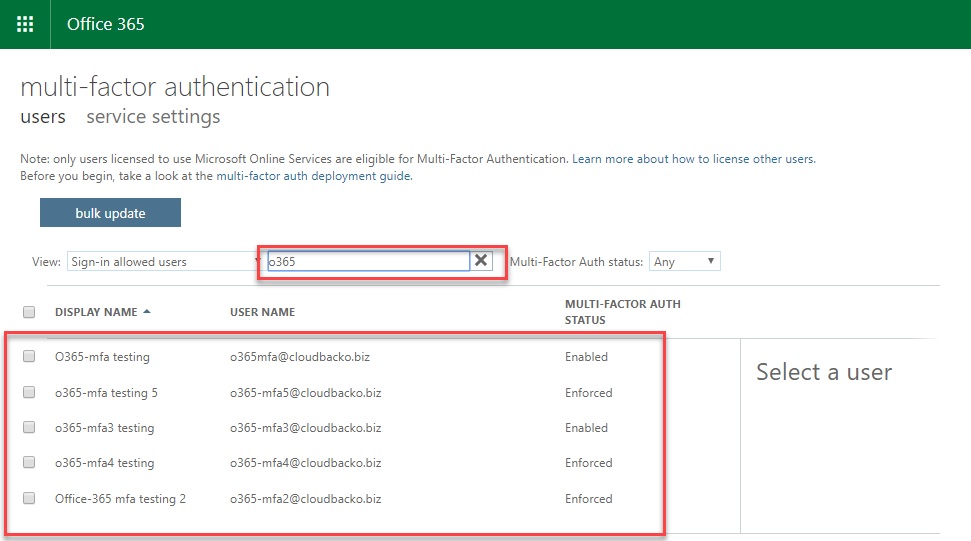
Task: Click the Office 365 header title
Action: (105, 24)
